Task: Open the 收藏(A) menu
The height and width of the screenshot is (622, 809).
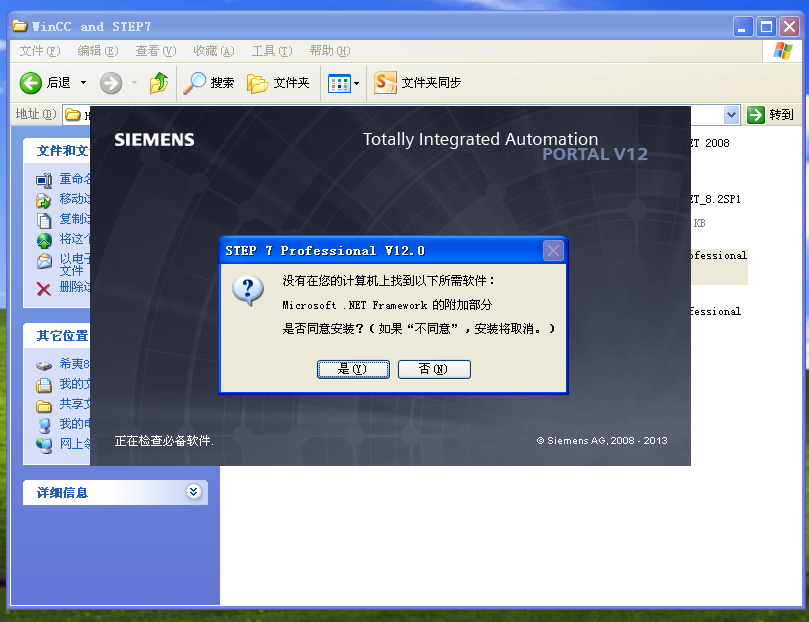Action: point(214,51)
